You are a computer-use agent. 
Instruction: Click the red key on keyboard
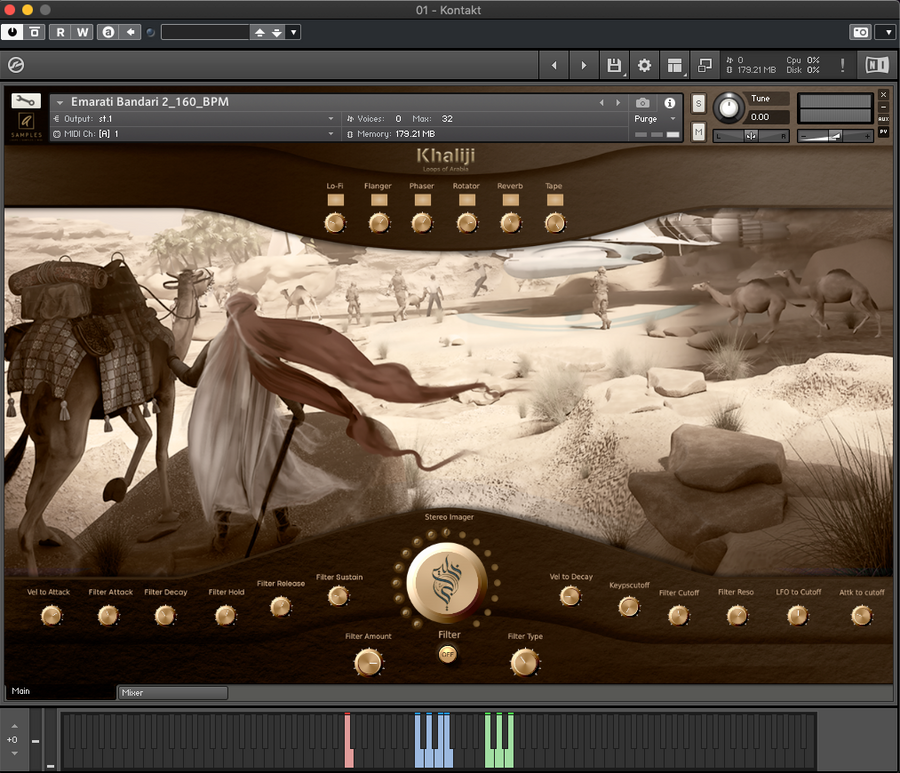348,740
